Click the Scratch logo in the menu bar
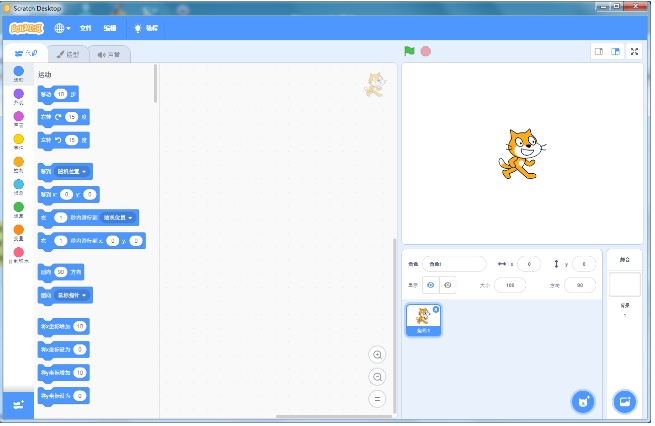This screenshot has height=426, width=655. tap(26, 28)
